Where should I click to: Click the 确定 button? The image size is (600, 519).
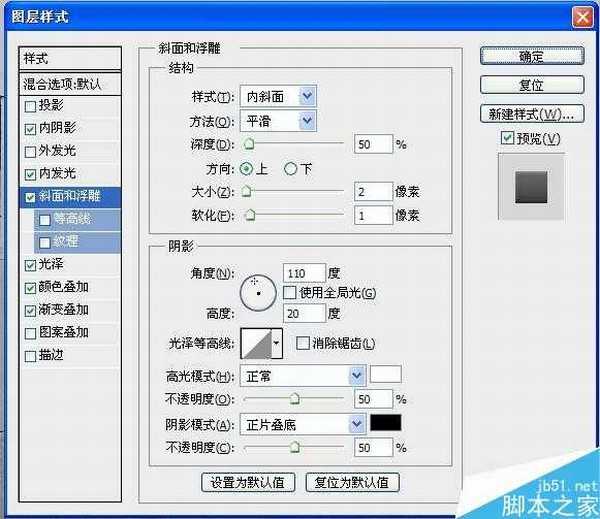pyautogui.click(x=518, y=57)
